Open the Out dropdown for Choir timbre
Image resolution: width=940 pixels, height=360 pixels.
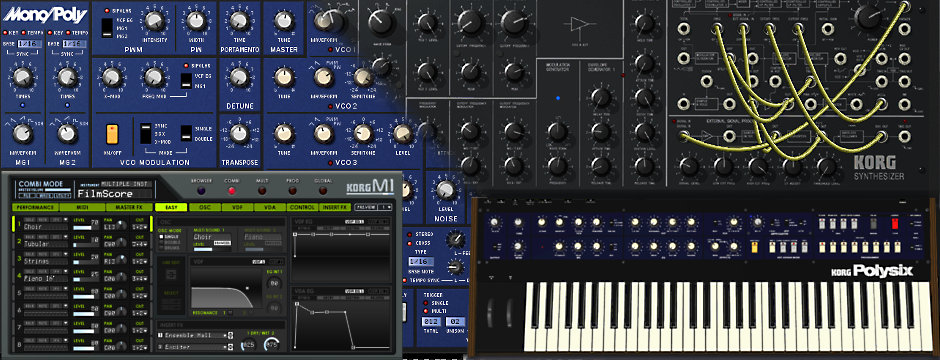[x=140, y=227]
